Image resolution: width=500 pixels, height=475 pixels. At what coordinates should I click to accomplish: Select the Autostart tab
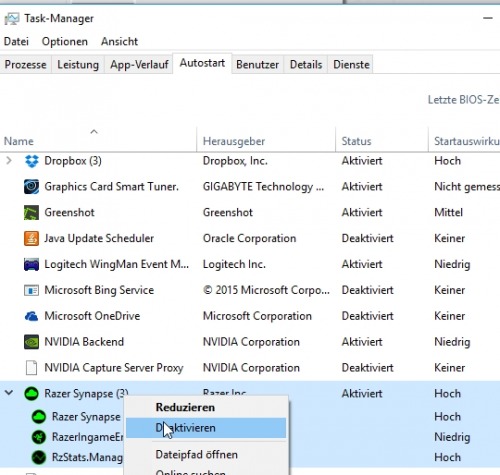coord(202,63)
